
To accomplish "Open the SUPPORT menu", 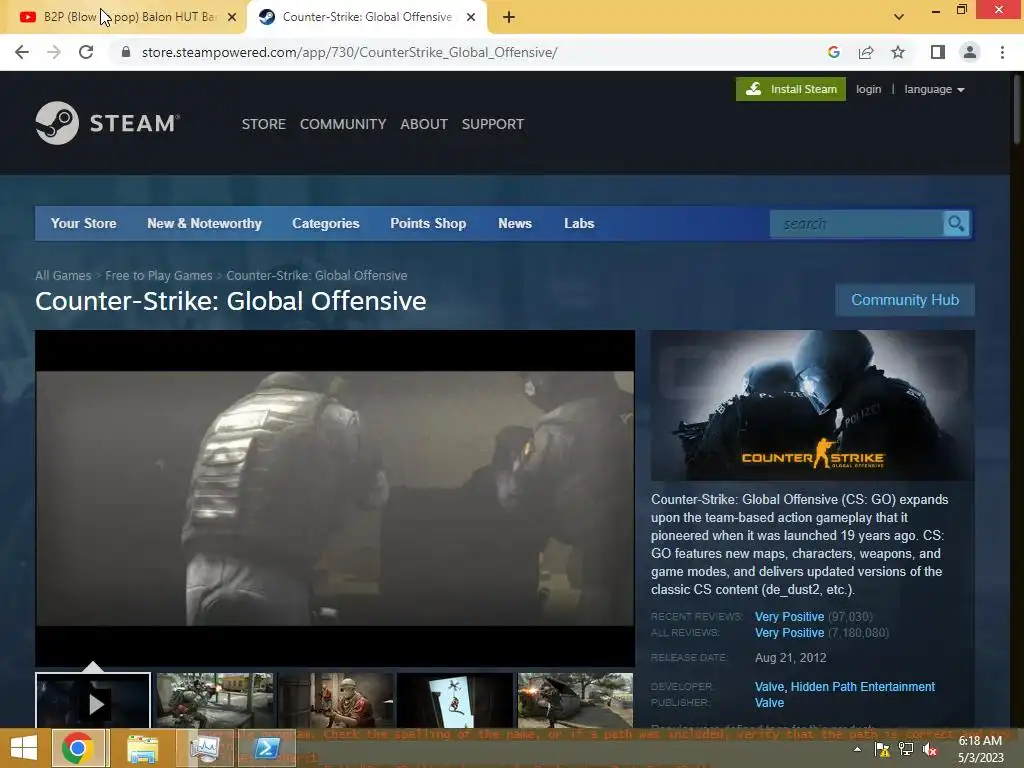I will (492, 124).
